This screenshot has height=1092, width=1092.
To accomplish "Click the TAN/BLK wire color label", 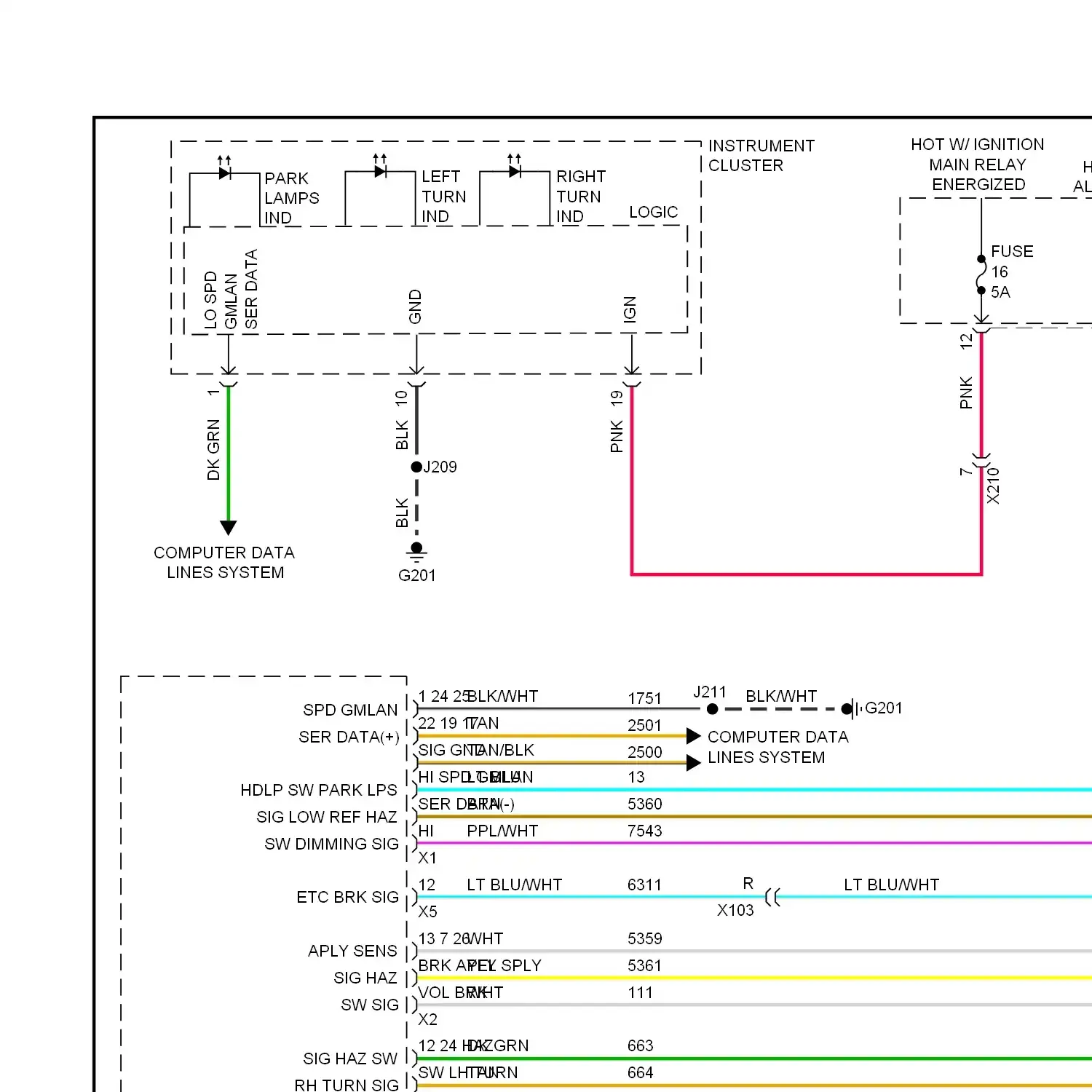I will [501, 750].
